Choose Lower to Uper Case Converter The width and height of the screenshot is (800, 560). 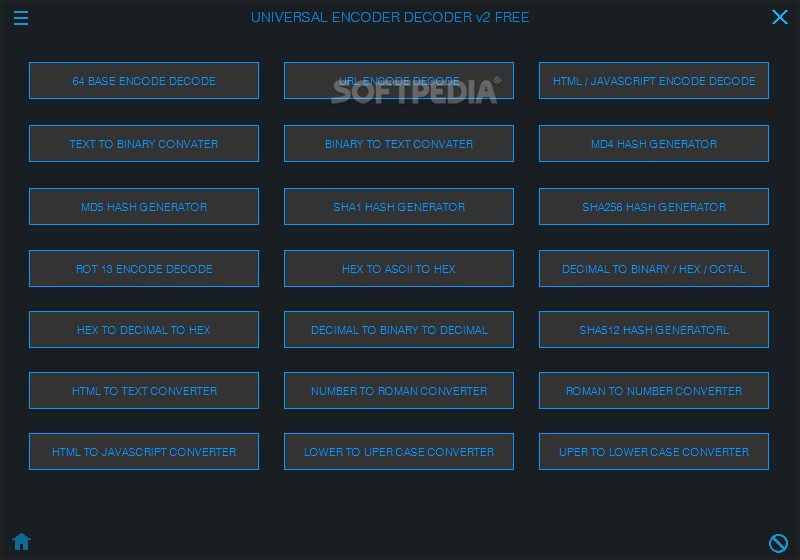pyautogui.click(x=399, y=452)
